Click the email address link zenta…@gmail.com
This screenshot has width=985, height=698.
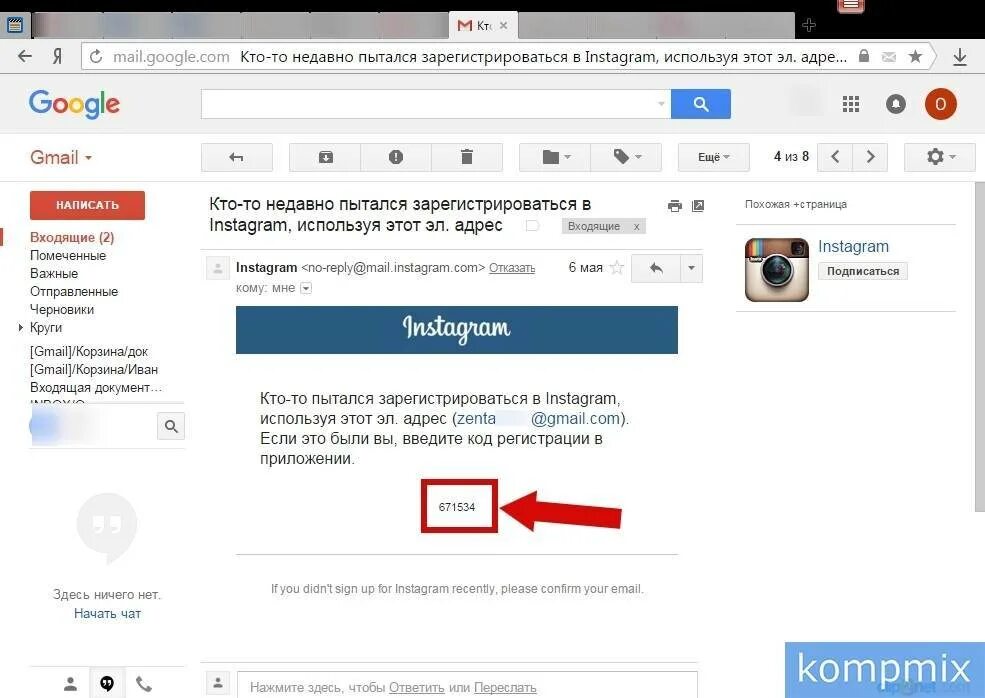click(538, 418)
